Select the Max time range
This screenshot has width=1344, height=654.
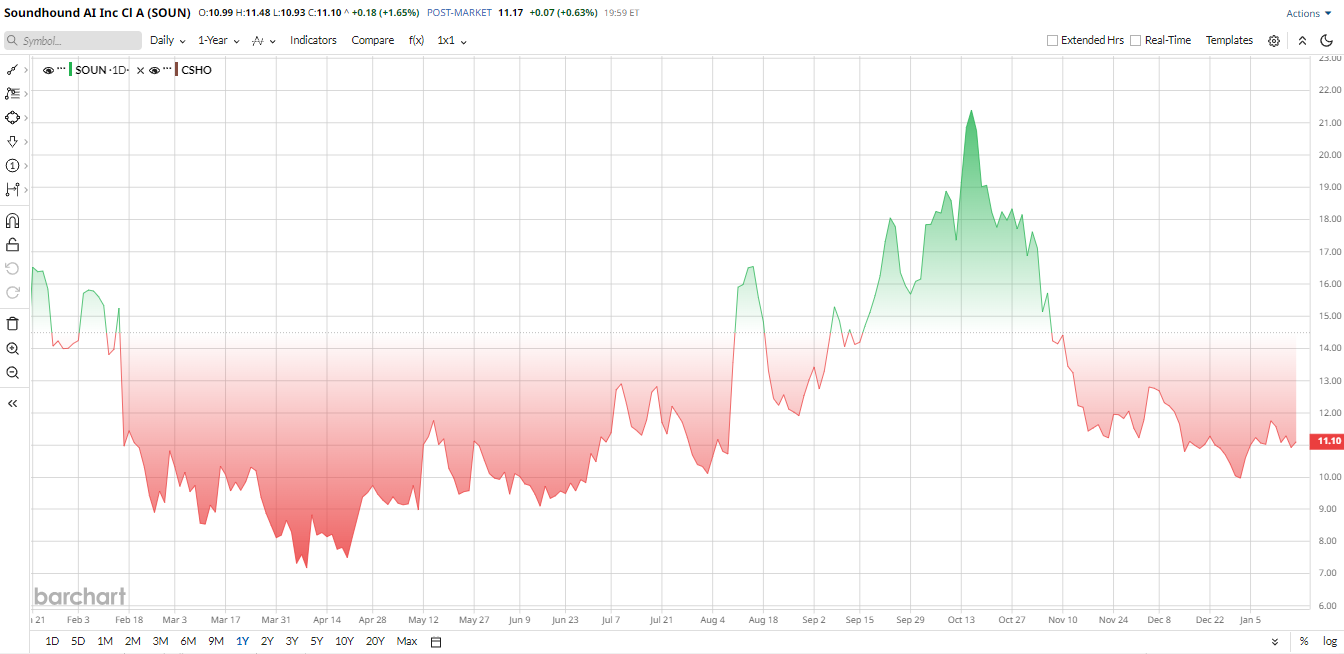tap(407, 641)
